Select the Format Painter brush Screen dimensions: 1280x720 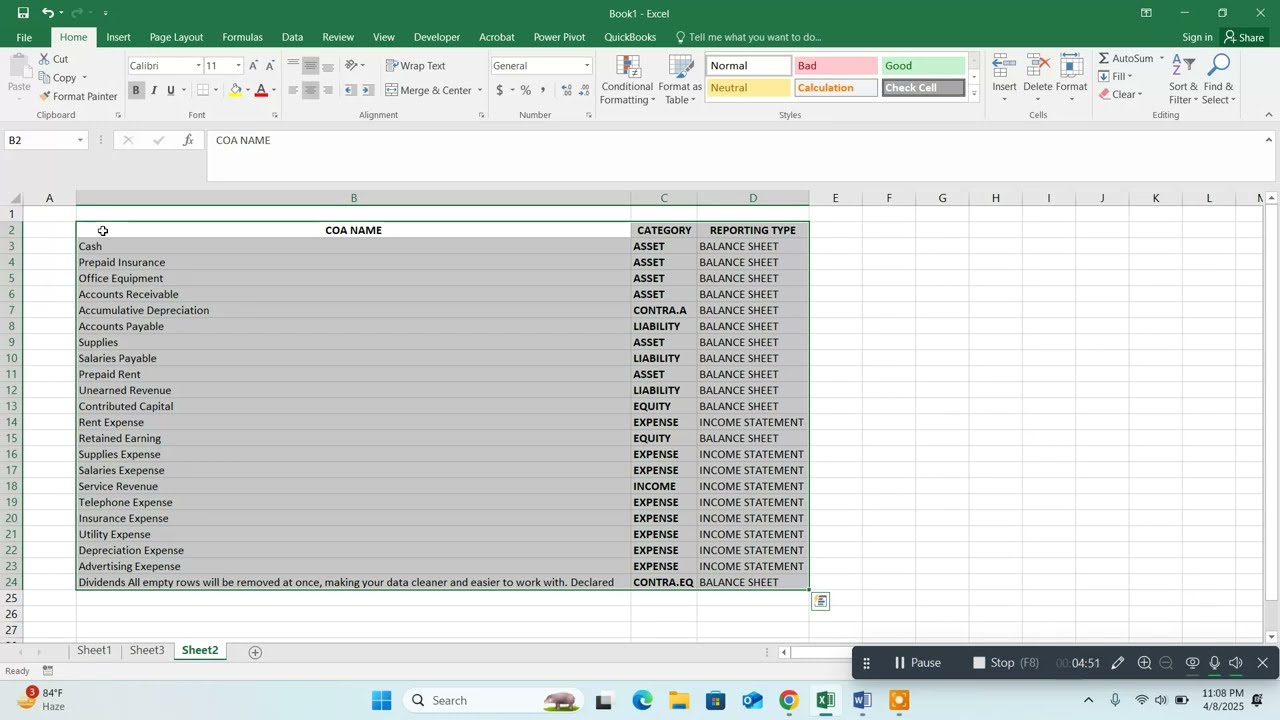point(45,96)
